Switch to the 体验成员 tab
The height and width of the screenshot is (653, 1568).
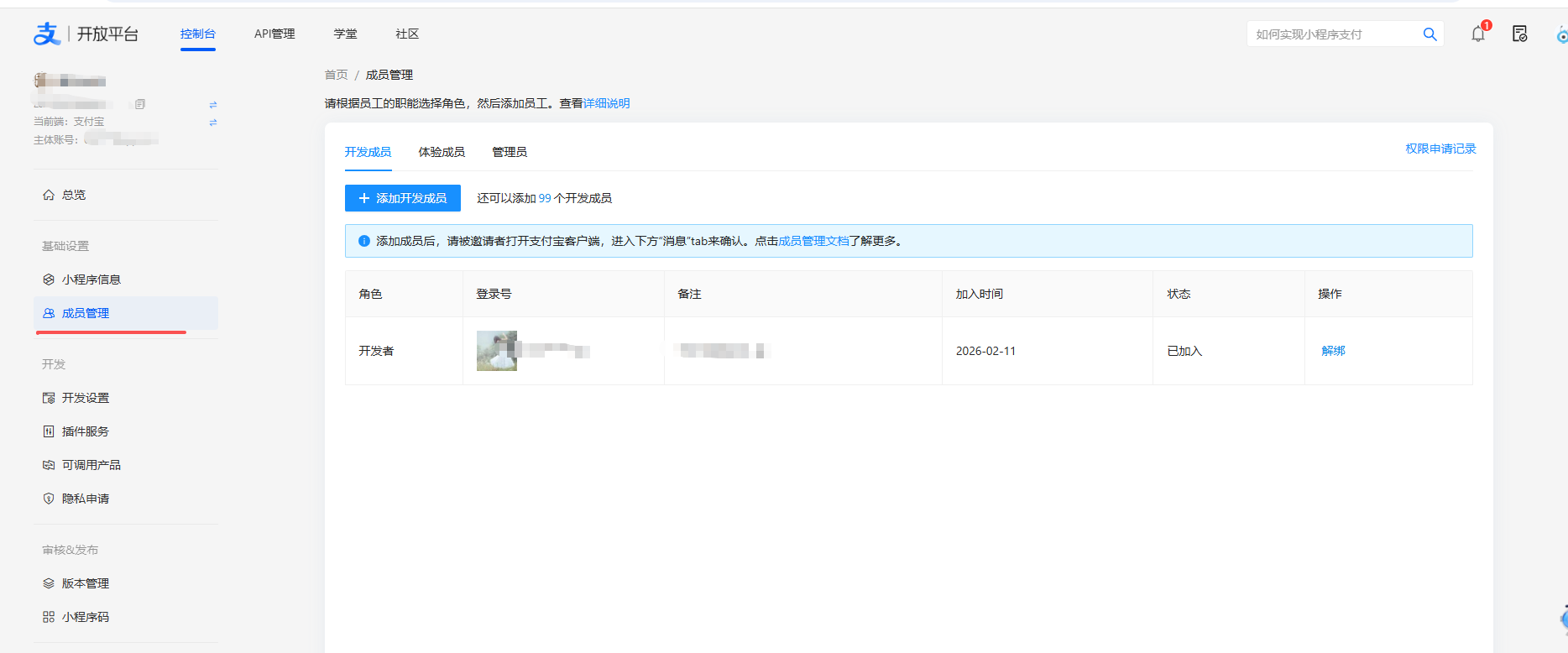[442, 152]
